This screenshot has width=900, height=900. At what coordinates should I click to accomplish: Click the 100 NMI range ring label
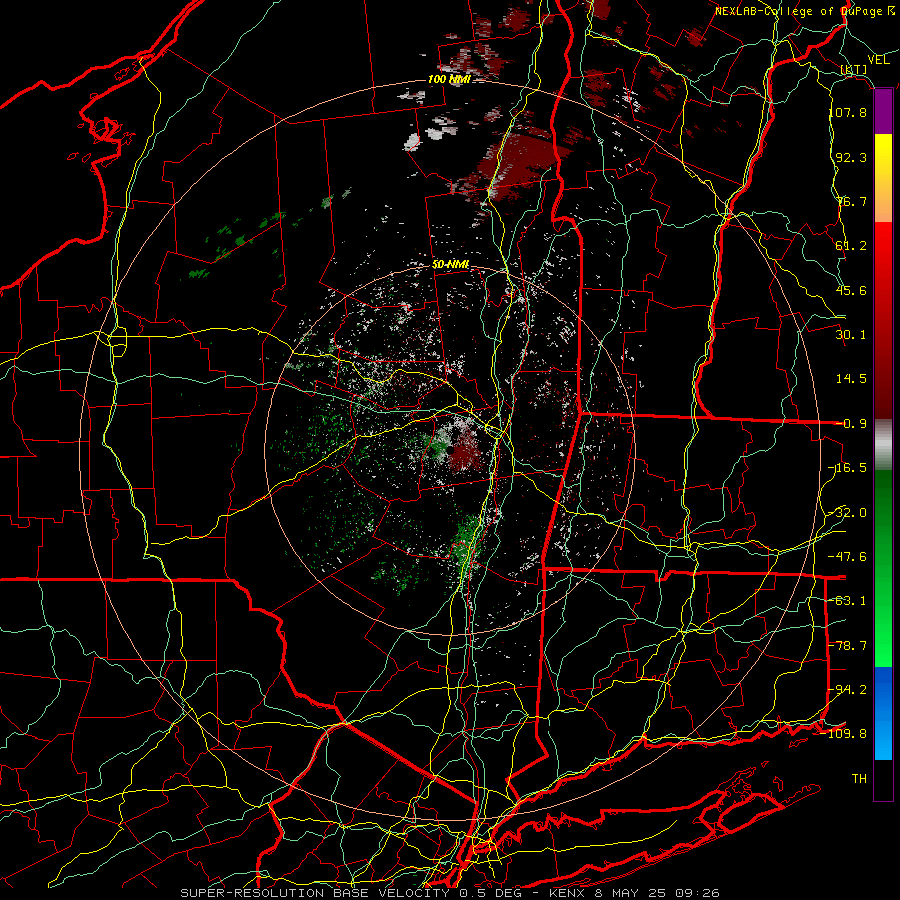pyautogui.click(x=449, y=79)
